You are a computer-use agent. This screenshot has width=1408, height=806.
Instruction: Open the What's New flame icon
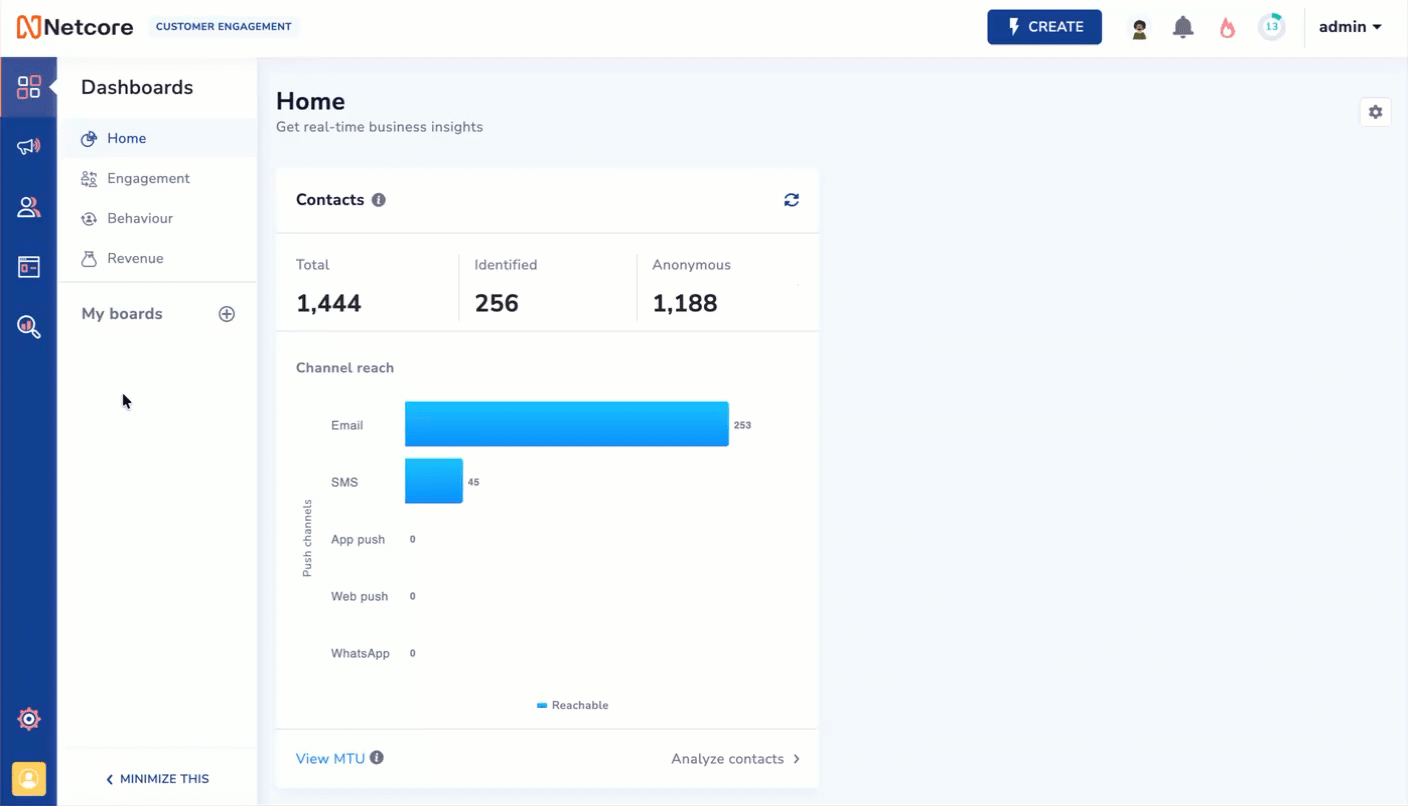pyautogui.click(x=1227, y=27)
